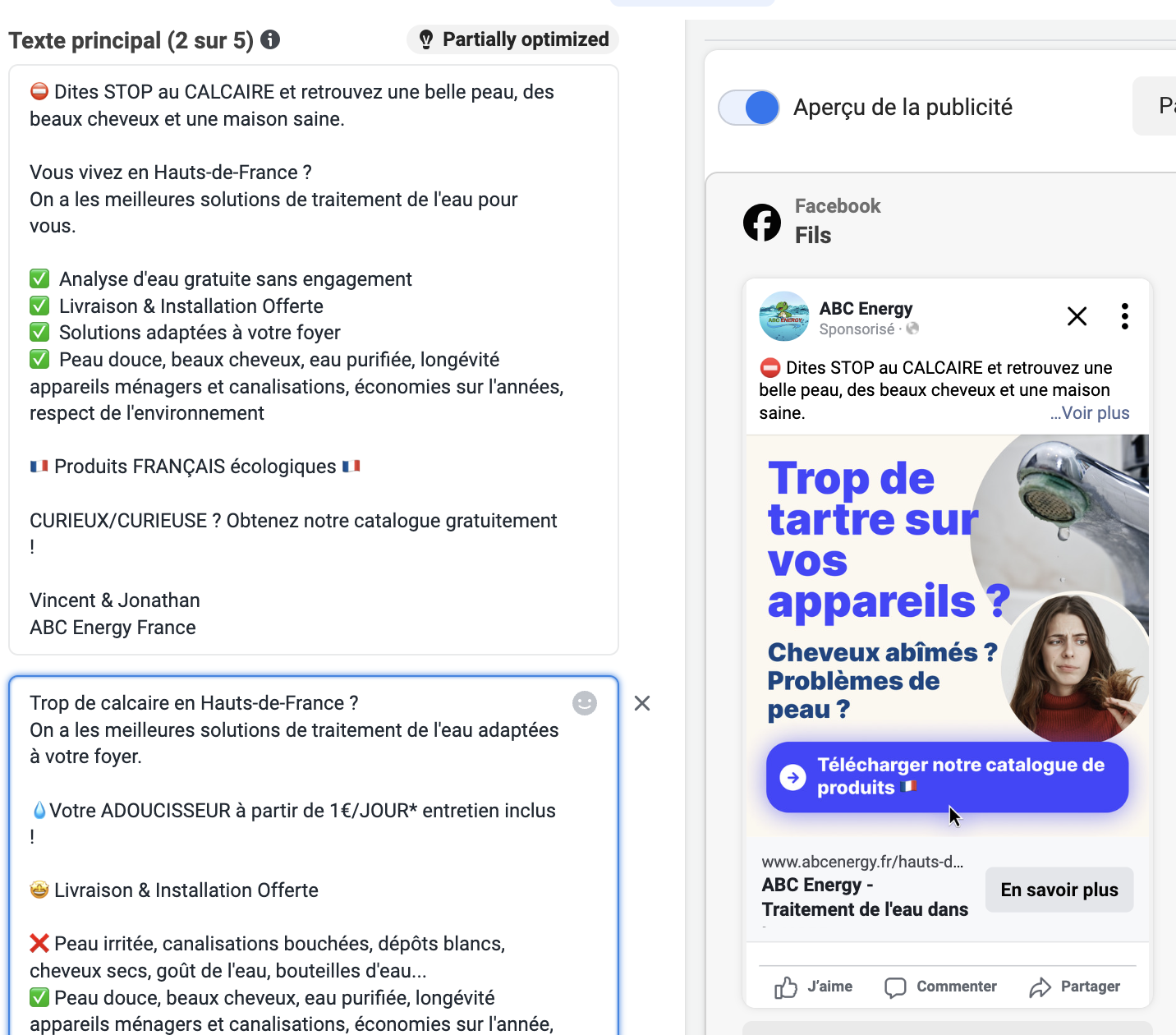The width and height of the screenshot is (1176, 1035).
Task: Click the Partially optimized badge
Action: click(512, 39)
